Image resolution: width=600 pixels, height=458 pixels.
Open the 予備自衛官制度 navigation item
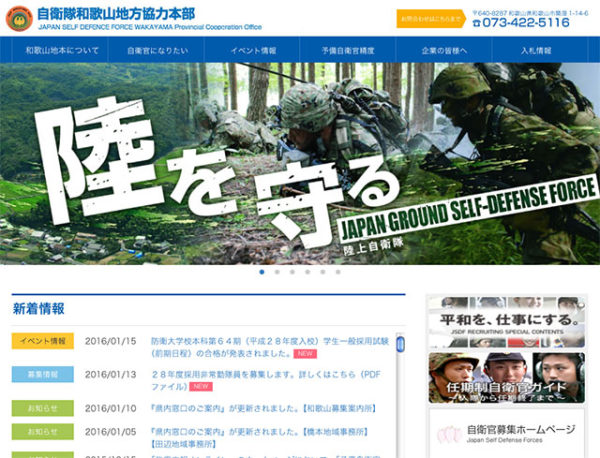pos(348,50)
